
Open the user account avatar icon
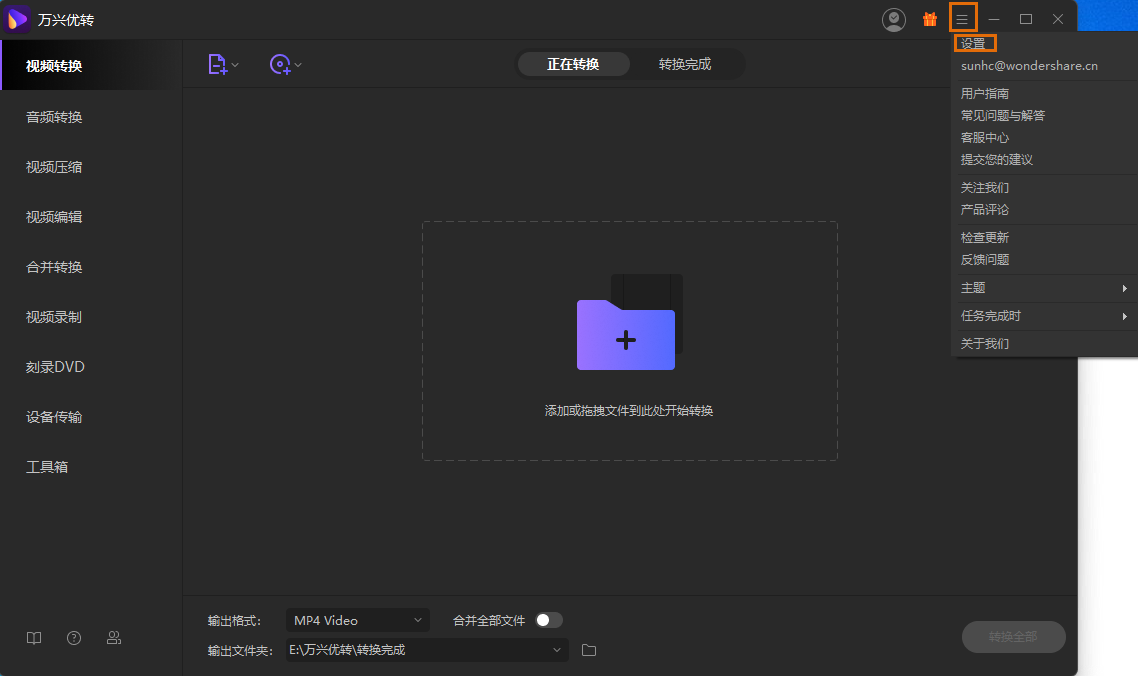[x=893, y=19]
